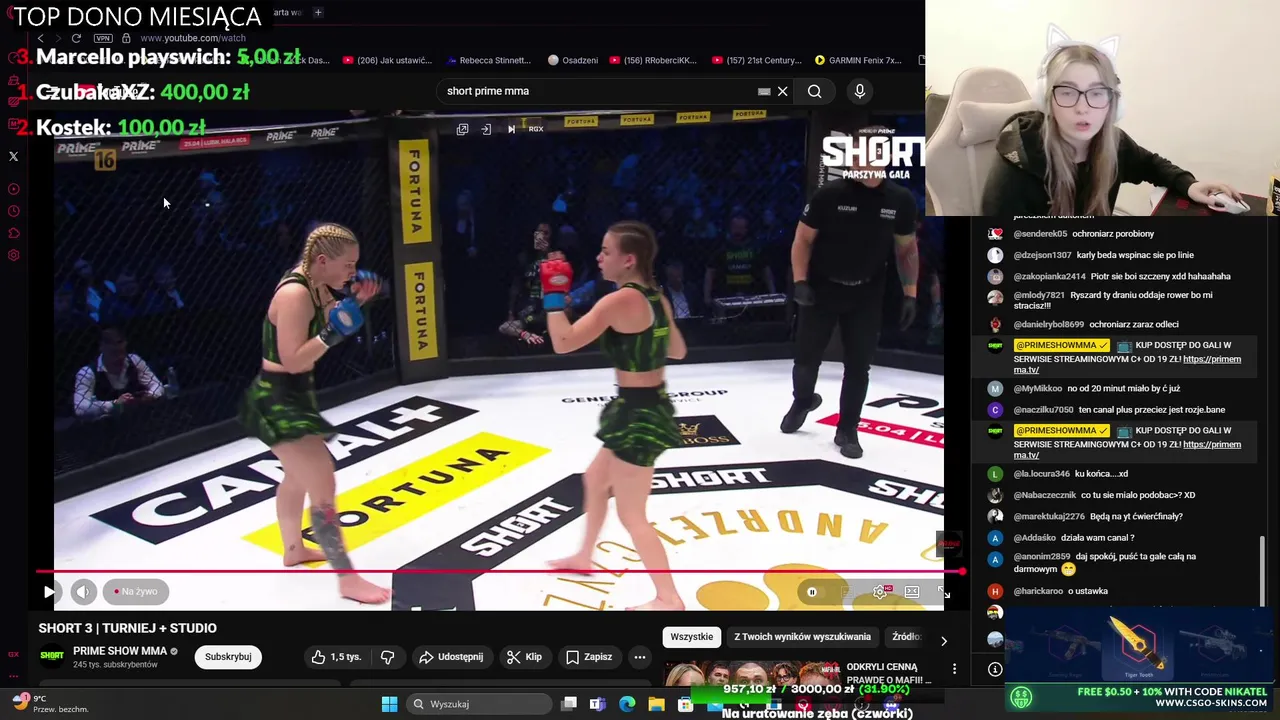Go back with the browser back arrow

click(x=40, y=38)
